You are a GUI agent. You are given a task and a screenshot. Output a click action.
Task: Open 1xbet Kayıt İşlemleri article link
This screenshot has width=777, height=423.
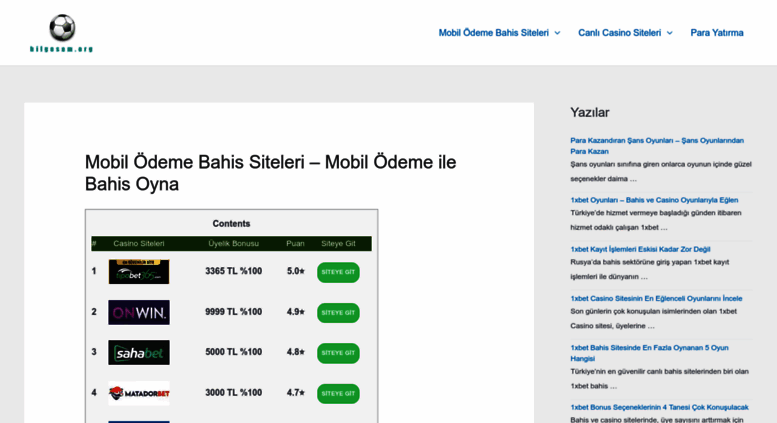coord(640,249)
